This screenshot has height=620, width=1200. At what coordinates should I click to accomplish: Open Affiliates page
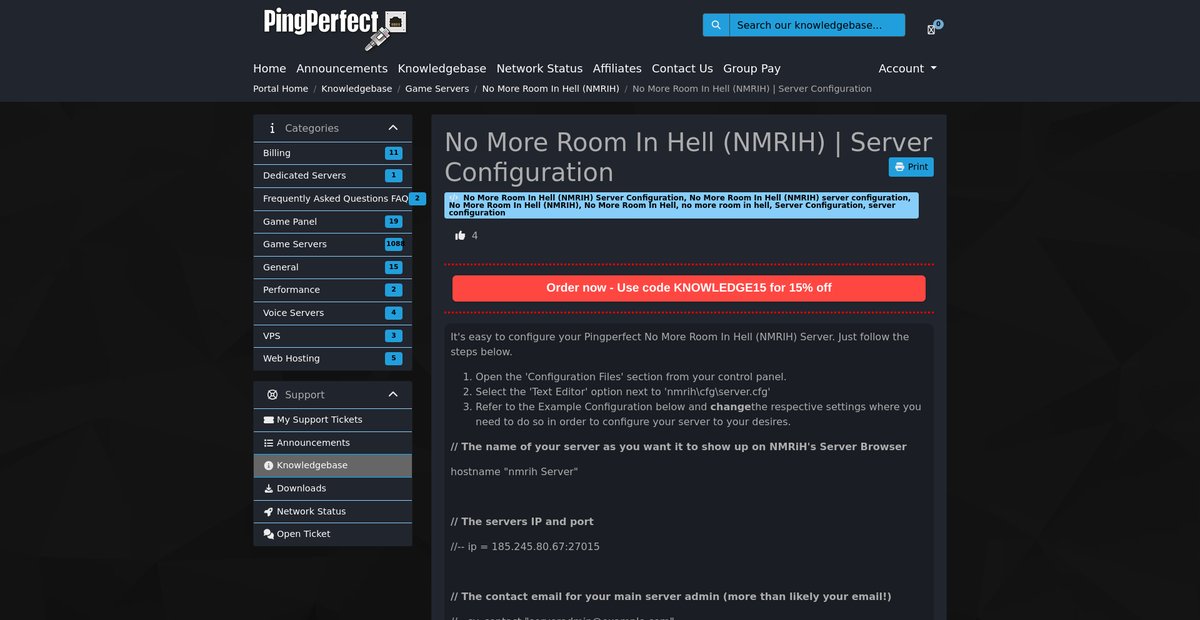point(617,69)
